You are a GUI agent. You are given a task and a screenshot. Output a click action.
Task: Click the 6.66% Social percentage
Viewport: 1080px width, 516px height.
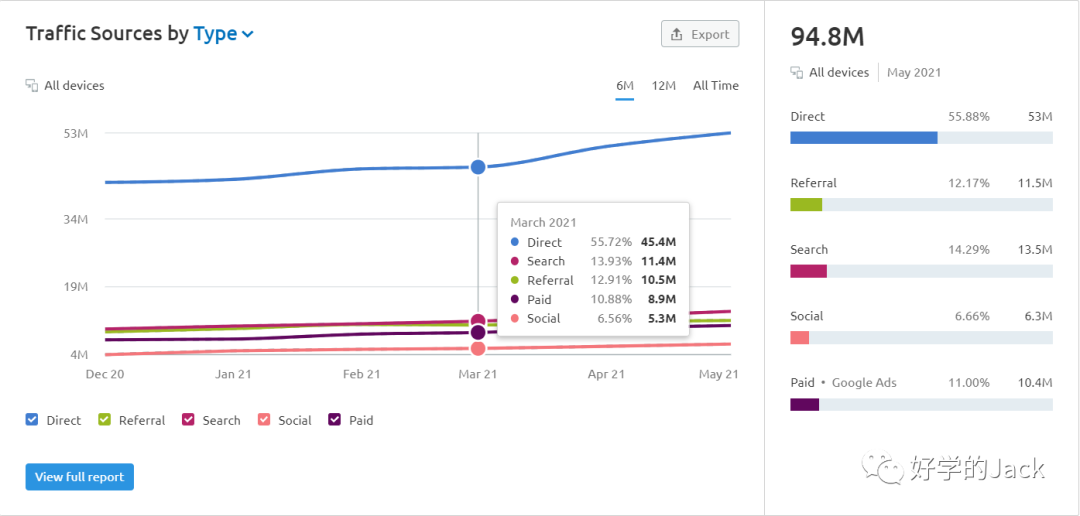tap(972, 316)
